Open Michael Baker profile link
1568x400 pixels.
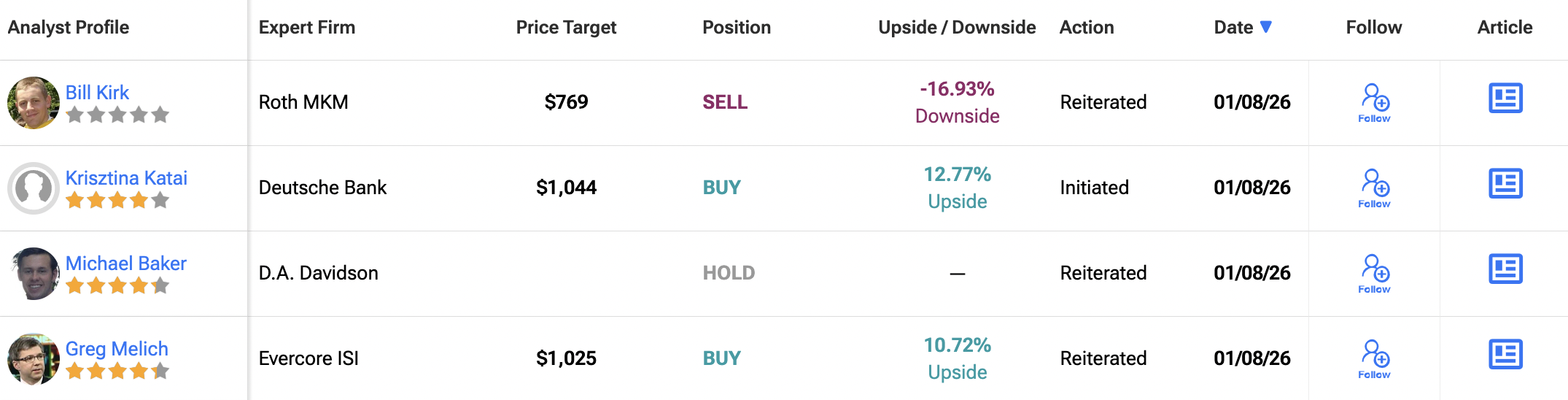tap(125, 264)
